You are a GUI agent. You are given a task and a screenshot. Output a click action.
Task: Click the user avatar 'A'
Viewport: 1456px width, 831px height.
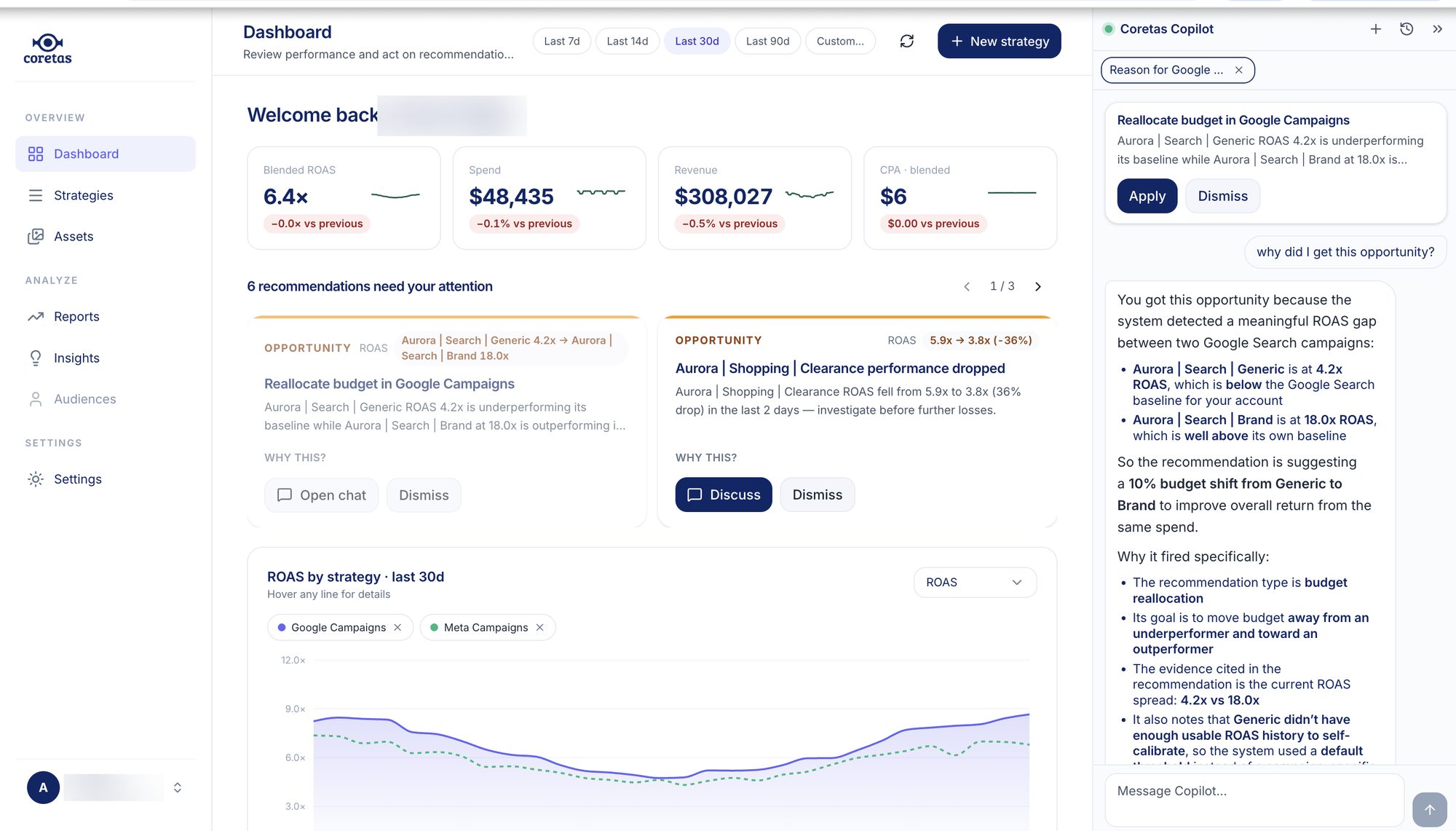point(43,787)
